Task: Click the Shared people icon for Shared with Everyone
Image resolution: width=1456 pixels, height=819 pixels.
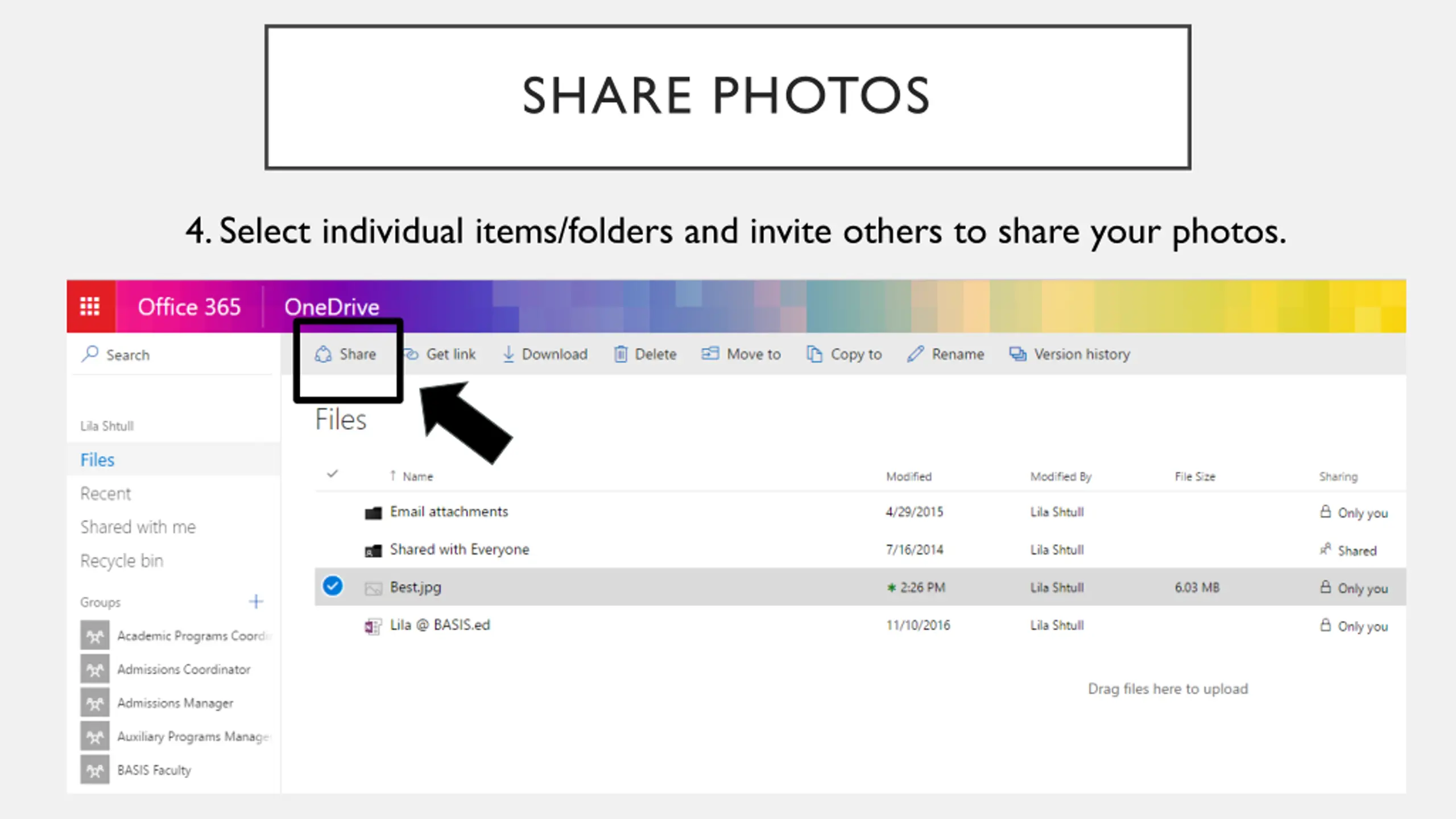Action: [1325, 549]
